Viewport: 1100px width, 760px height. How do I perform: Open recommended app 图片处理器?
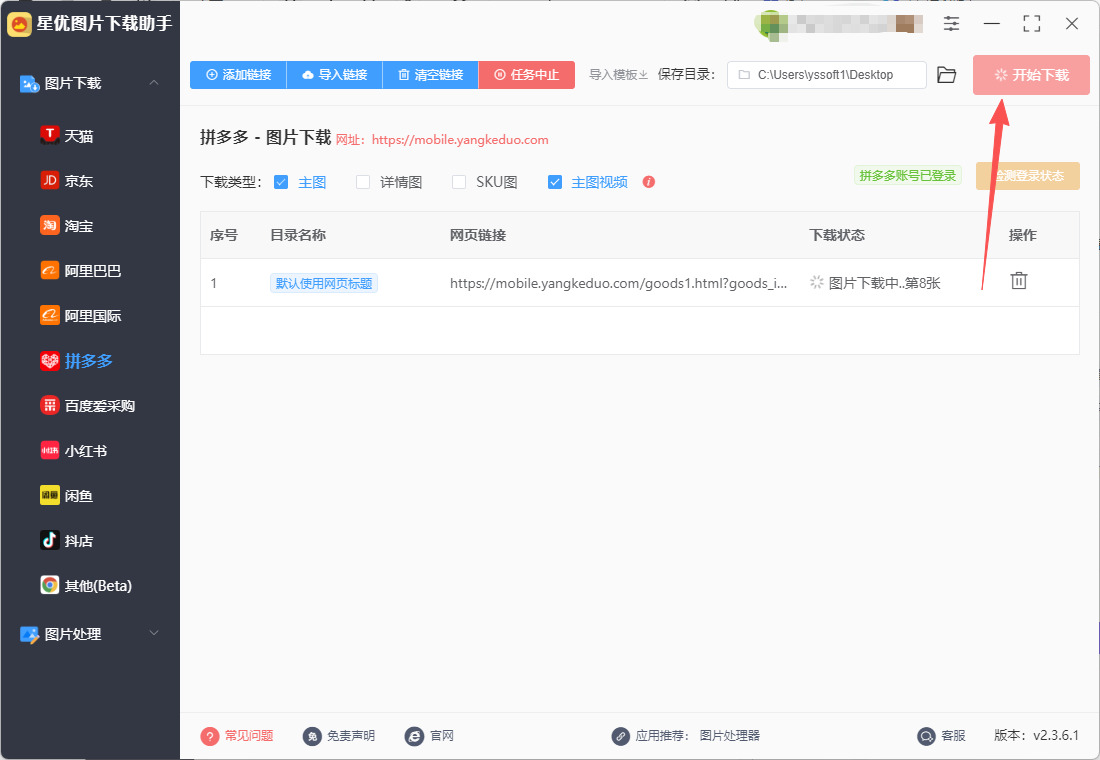click(730, 735)
